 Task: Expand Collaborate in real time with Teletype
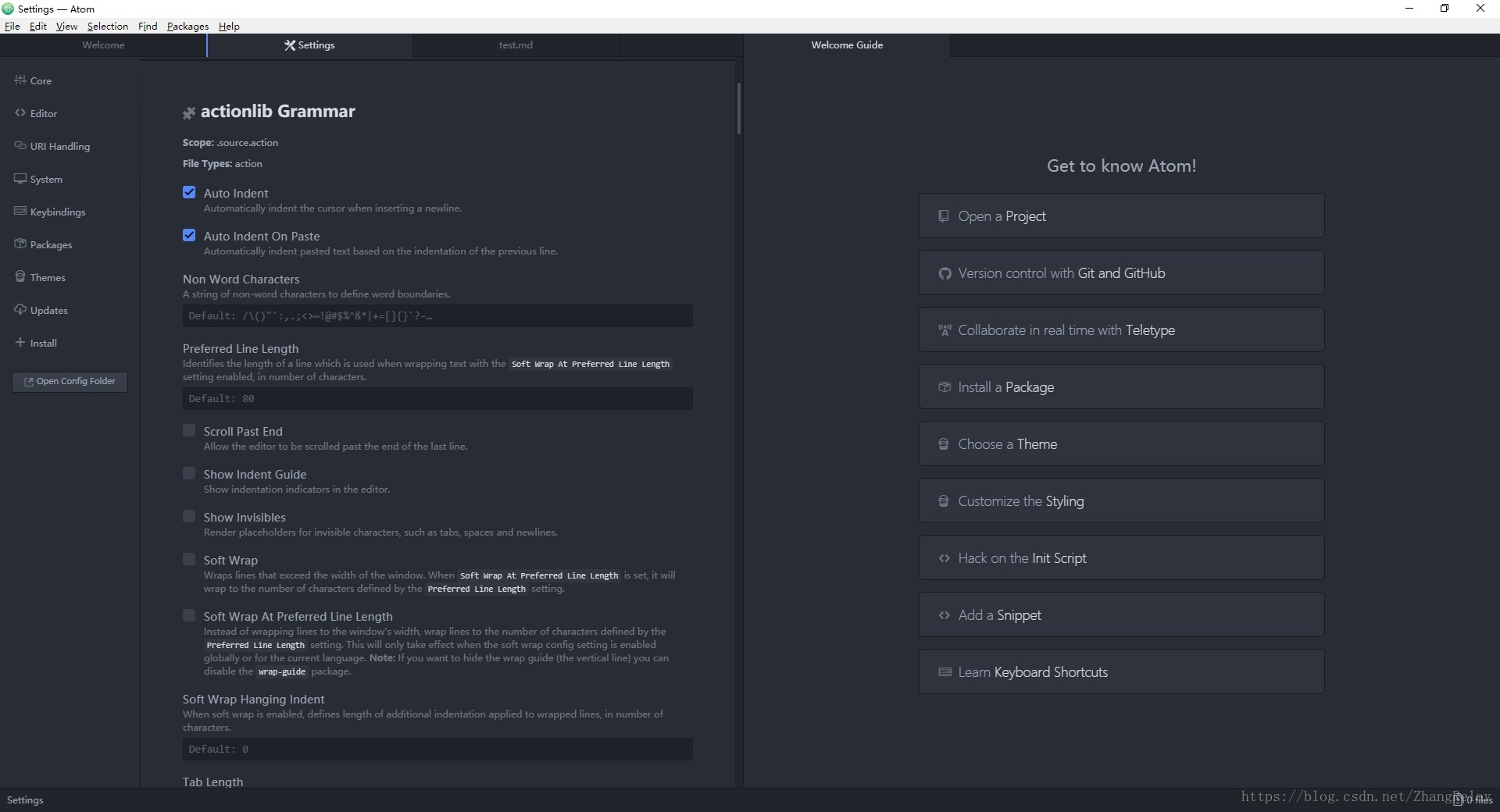click(1122, 329)
